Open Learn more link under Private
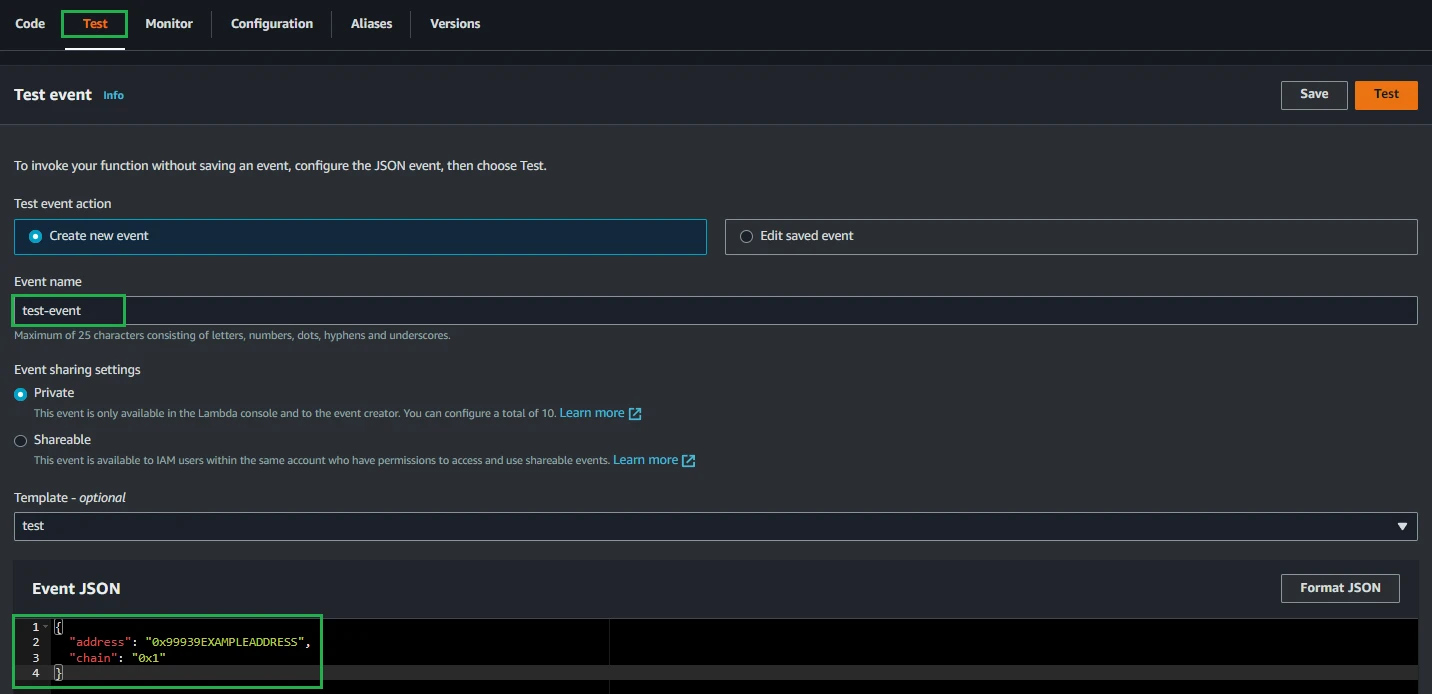The height and width of the screenshot is (694, 1432). click(x=592, y=413)
